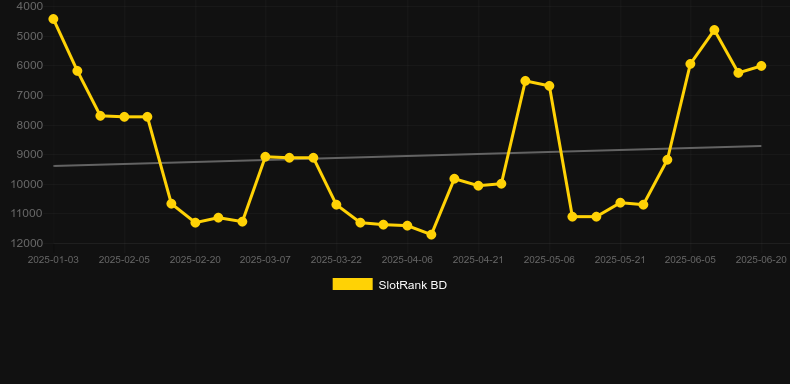
Task: Select the data point above 2025-04-06
Action: pyautogui.click(x=407, y=225)
